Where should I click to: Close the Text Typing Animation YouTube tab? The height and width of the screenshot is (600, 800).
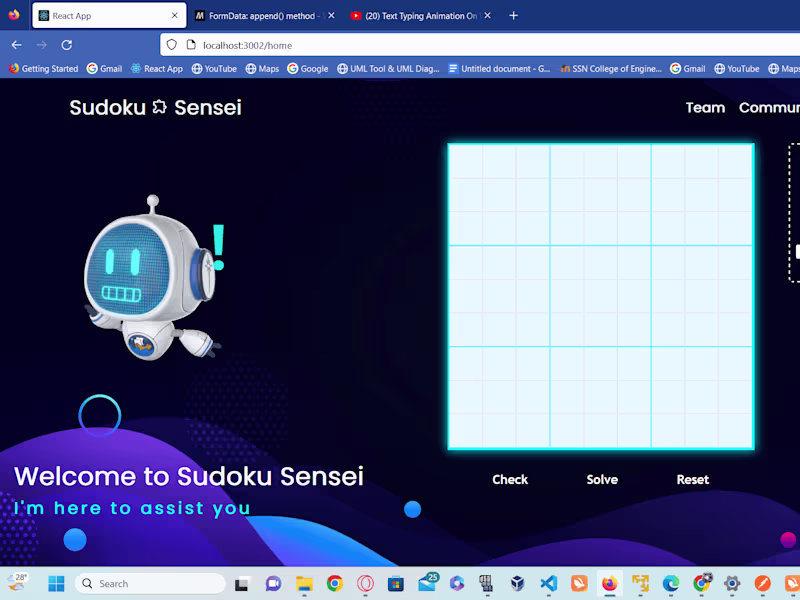click(488, 16)
